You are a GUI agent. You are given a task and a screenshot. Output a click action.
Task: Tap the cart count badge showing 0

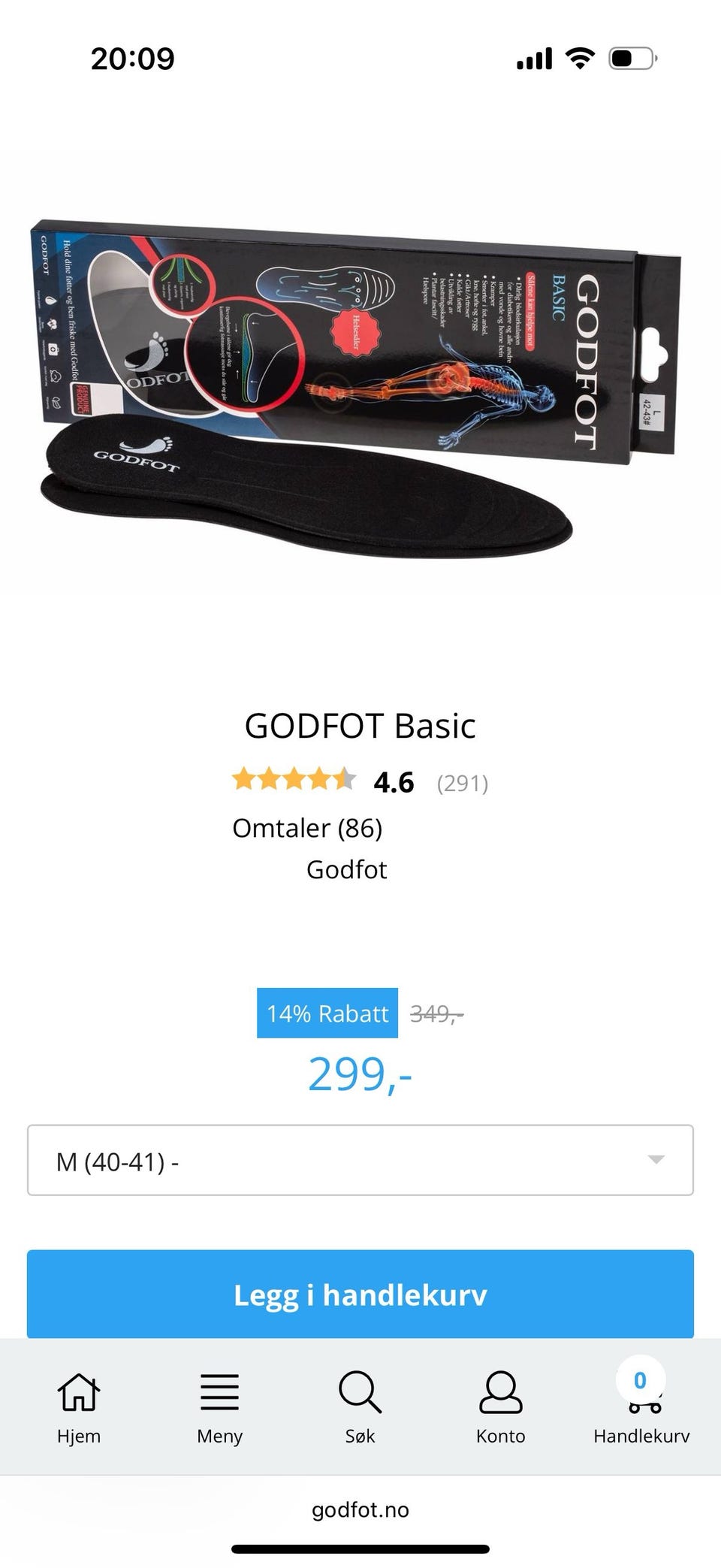[x=640, y=1380]
